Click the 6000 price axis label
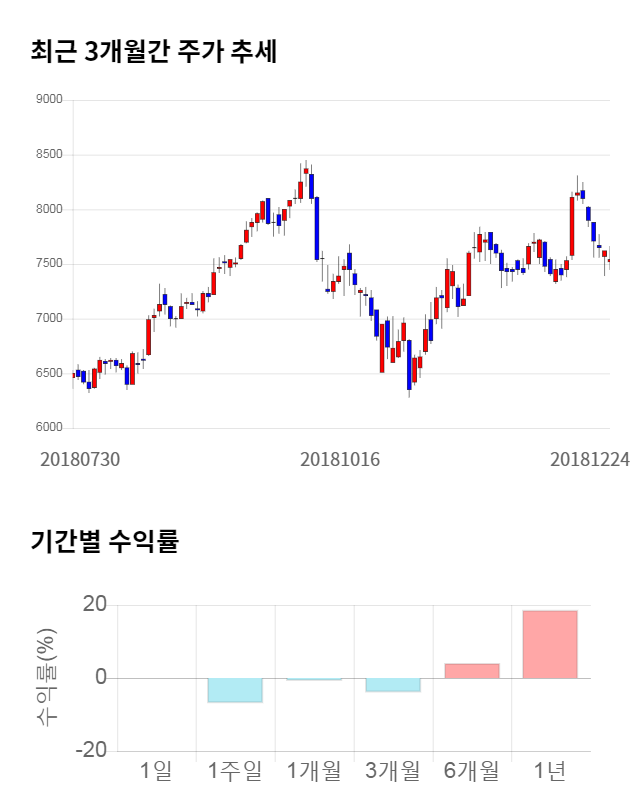Screen dimensions: 640x810 [48, 428]
